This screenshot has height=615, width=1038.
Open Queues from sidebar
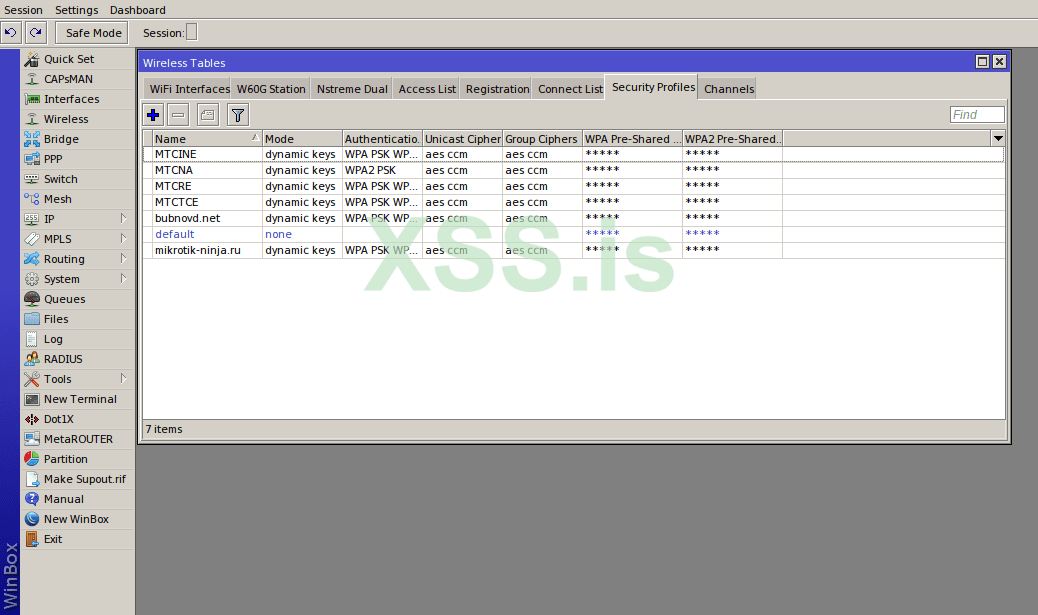tap(77, 299)
